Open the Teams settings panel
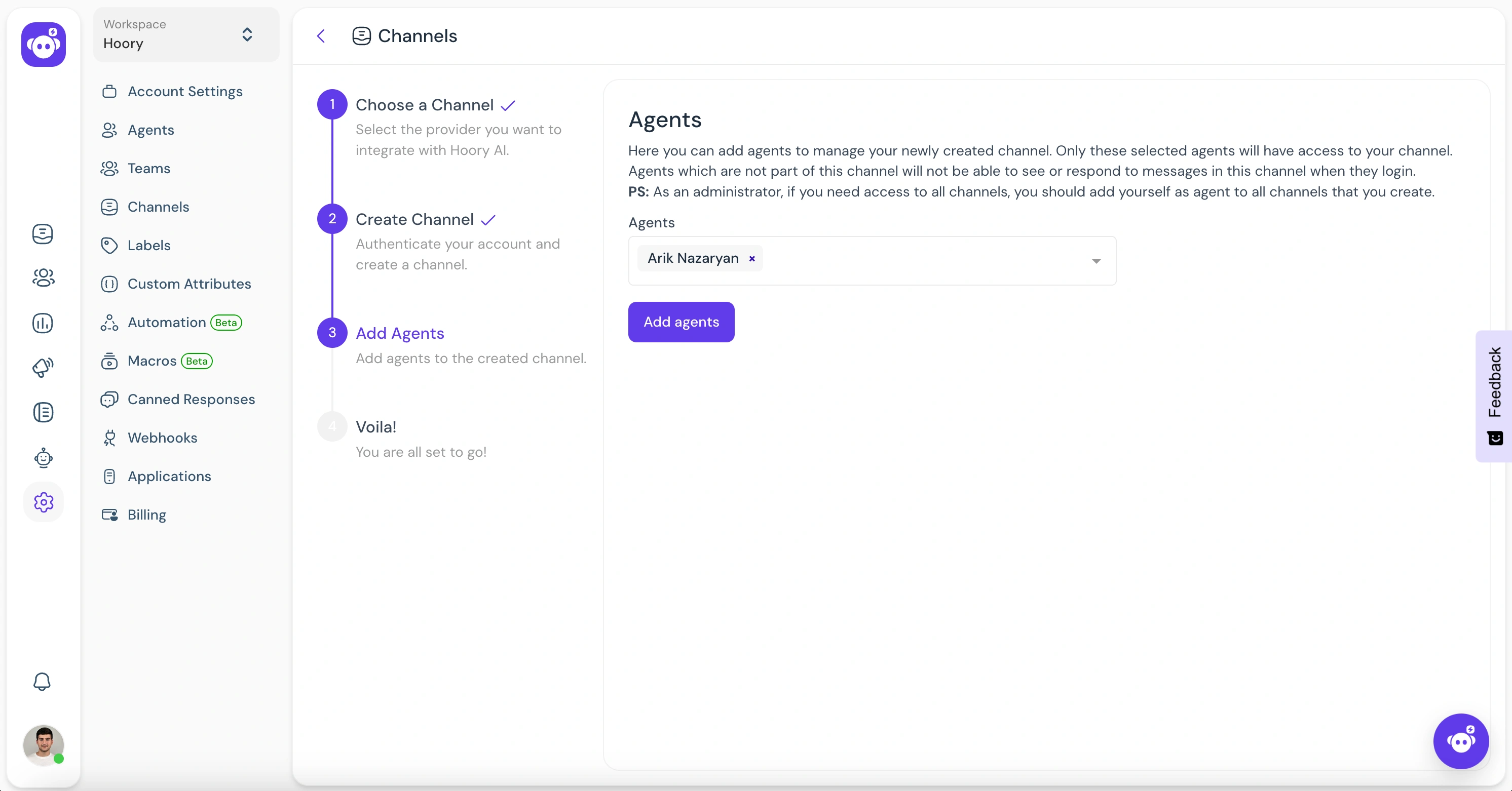1512x791 pixels. click(149, 168)
